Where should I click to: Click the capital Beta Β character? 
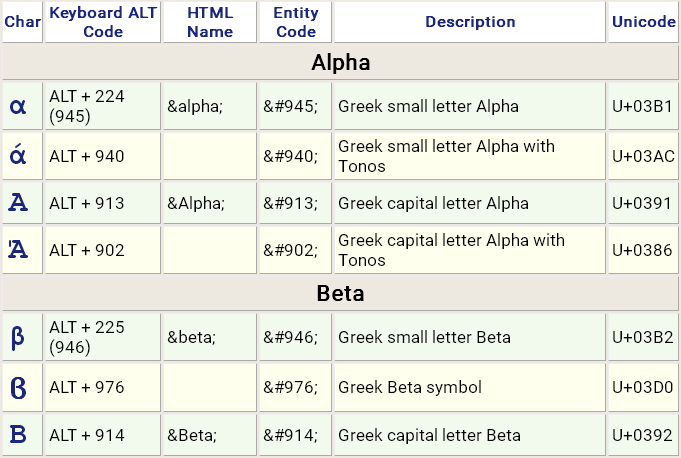coord(18,435)
